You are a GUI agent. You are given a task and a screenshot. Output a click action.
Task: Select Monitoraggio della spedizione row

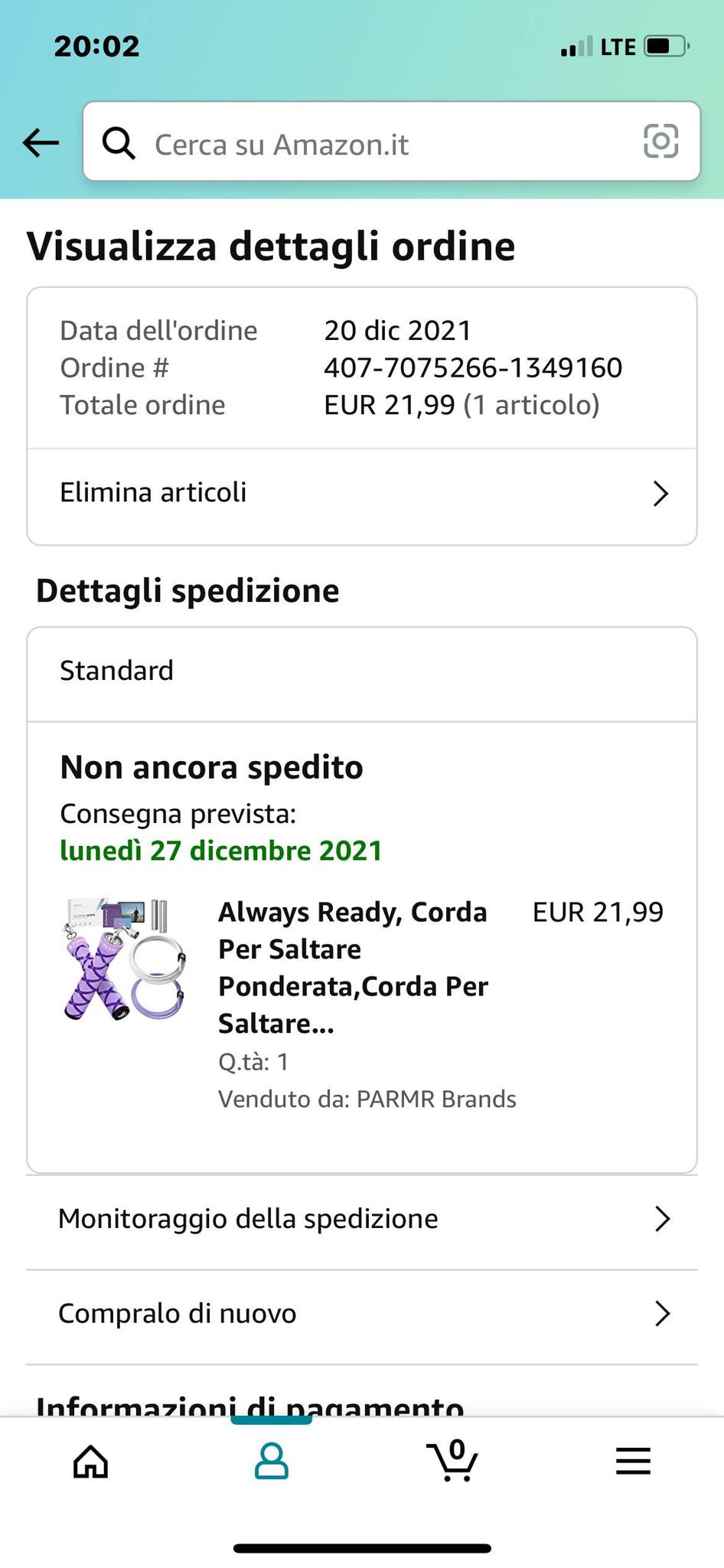coord(248,1219)
